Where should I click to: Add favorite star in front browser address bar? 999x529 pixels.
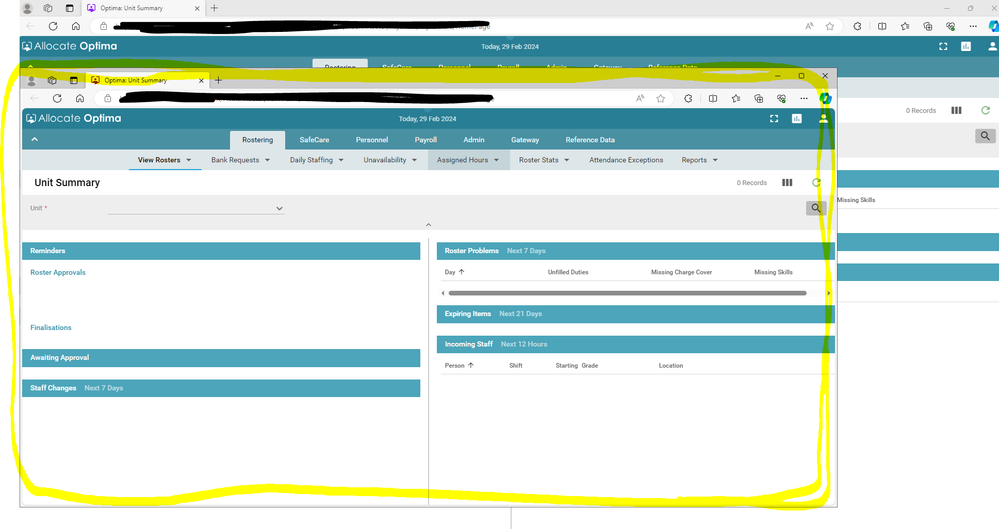[661, 98]
